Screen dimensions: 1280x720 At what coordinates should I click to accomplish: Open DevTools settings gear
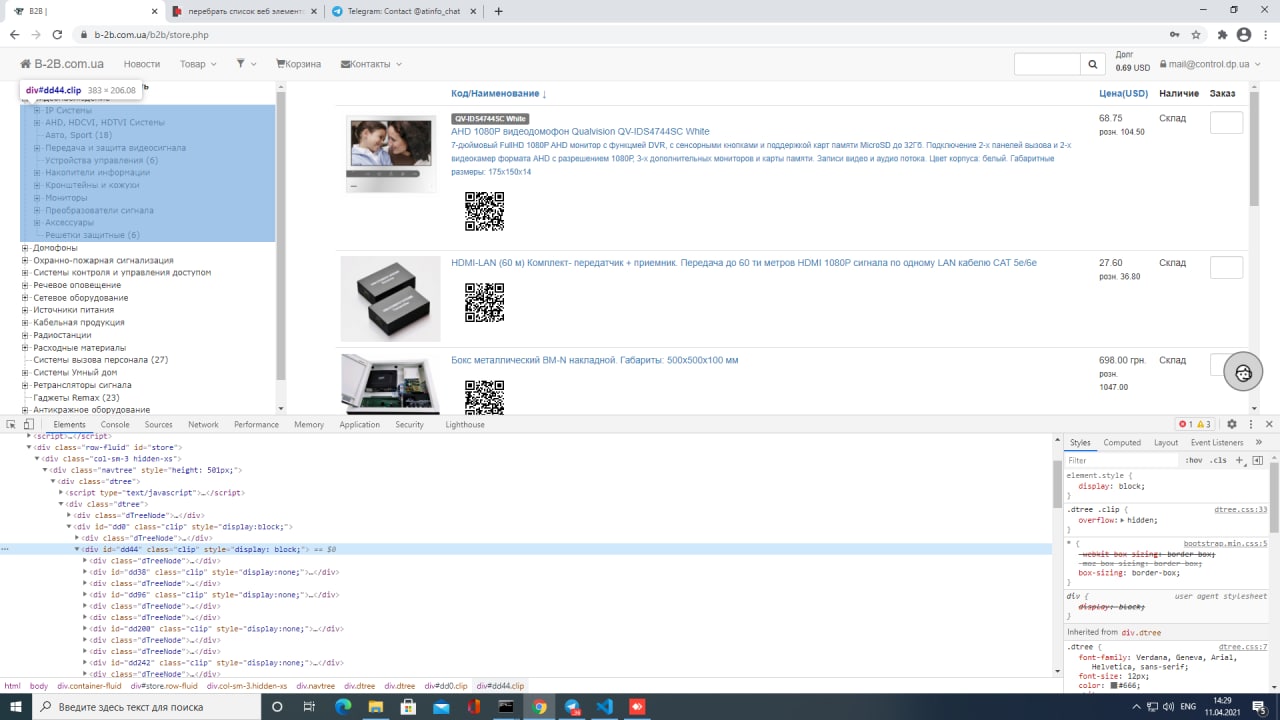coord(1232,424)
